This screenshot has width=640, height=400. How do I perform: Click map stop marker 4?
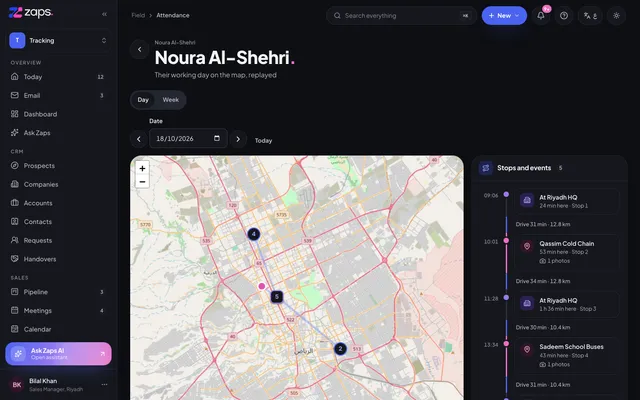click(253, 234)
